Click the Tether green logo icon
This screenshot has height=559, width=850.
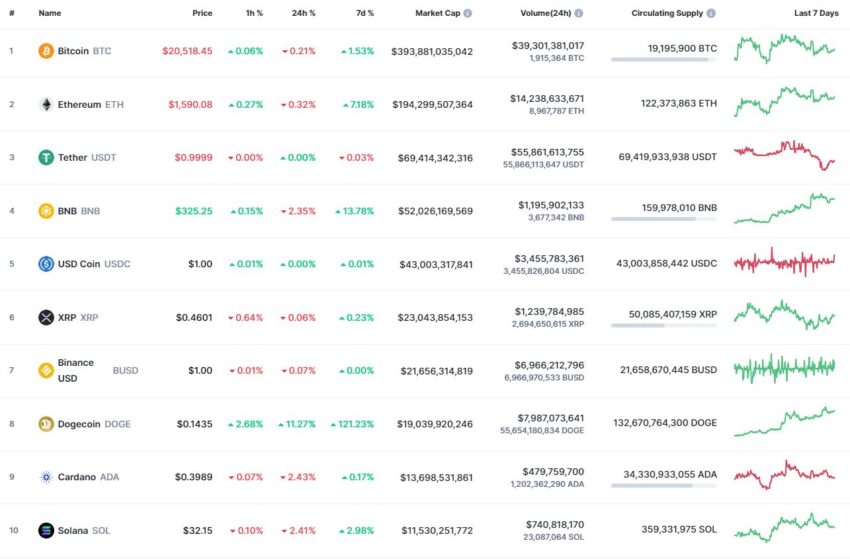point(46,157)
